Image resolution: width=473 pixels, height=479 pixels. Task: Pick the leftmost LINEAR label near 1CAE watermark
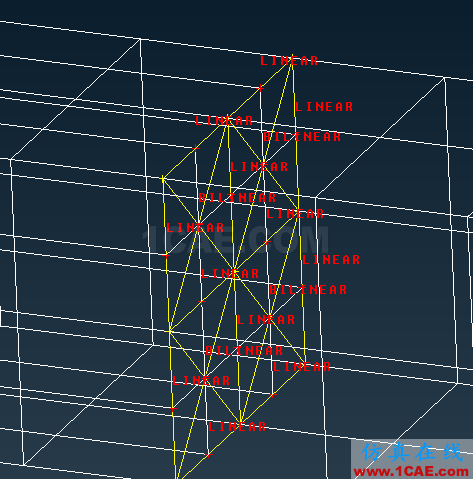tap(195, 228)
